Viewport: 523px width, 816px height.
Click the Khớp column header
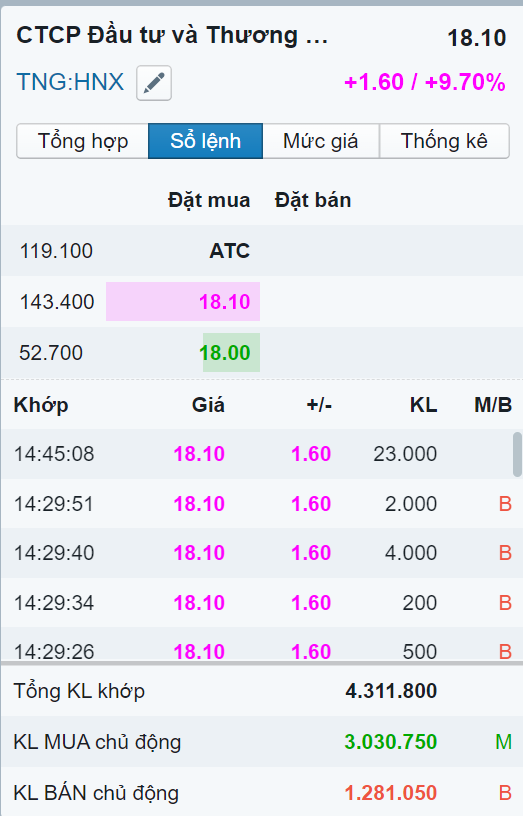click(x=41, y=405)
